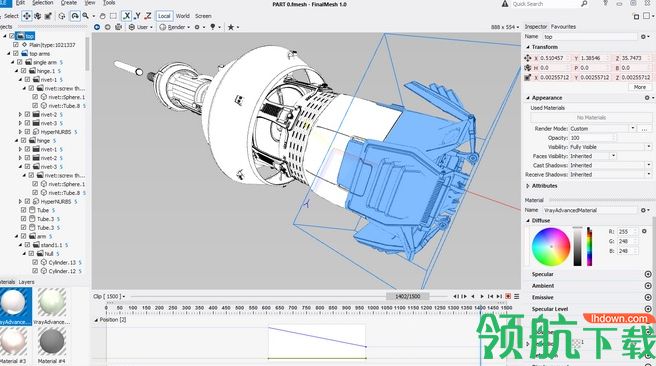Image resolution: width=656 pixels, height=366 pixels.
Task: Click the grayscale brightness strip
Action: tap(577, 246)
